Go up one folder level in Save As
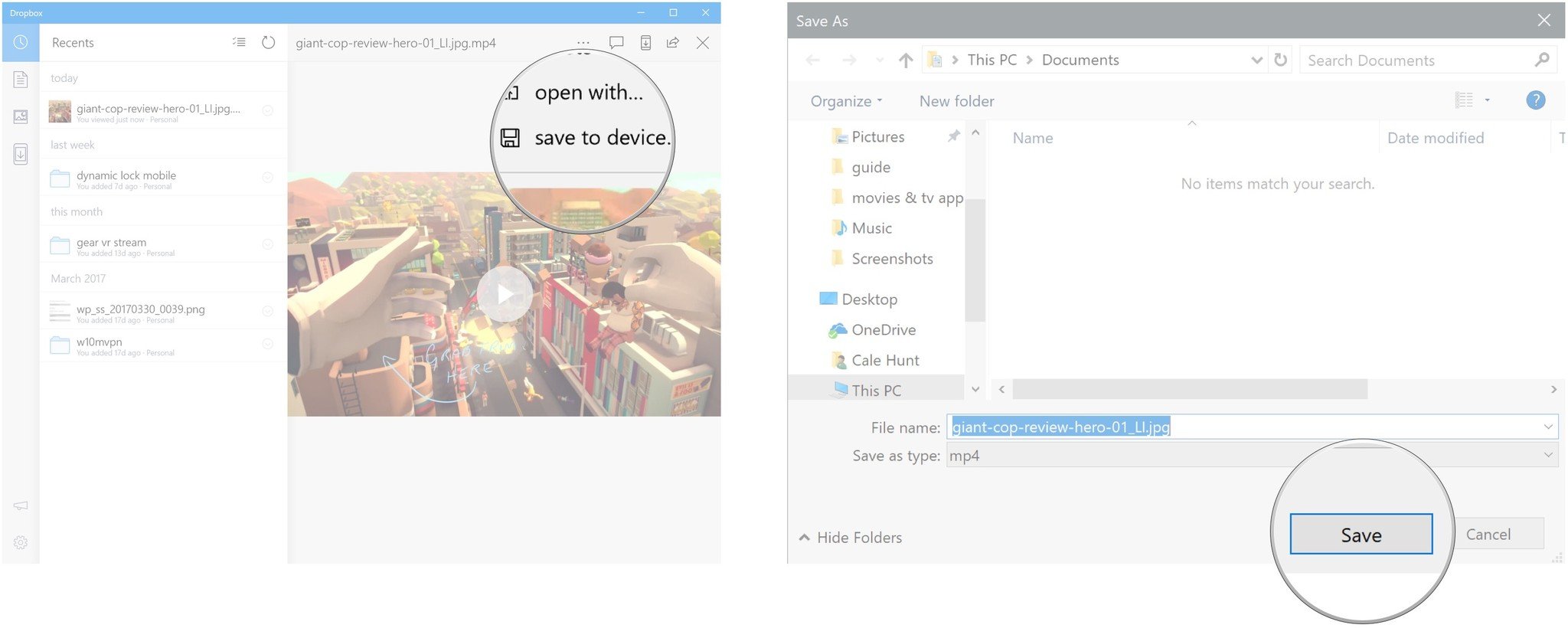The width and height of the screenshot is (1568, 628). (x=906, y=60)
